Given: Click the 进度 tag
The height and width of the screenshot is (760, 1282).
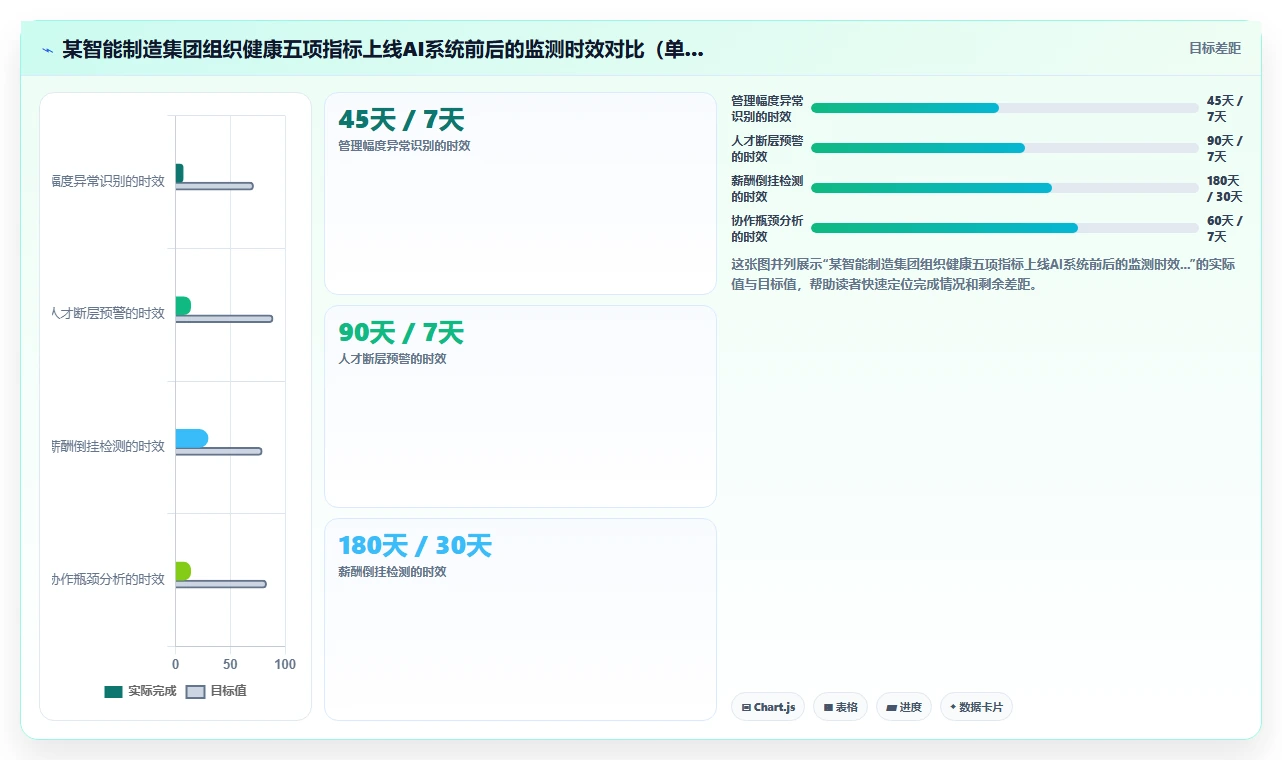Looking at the screenshot, I should coord(903,707).
